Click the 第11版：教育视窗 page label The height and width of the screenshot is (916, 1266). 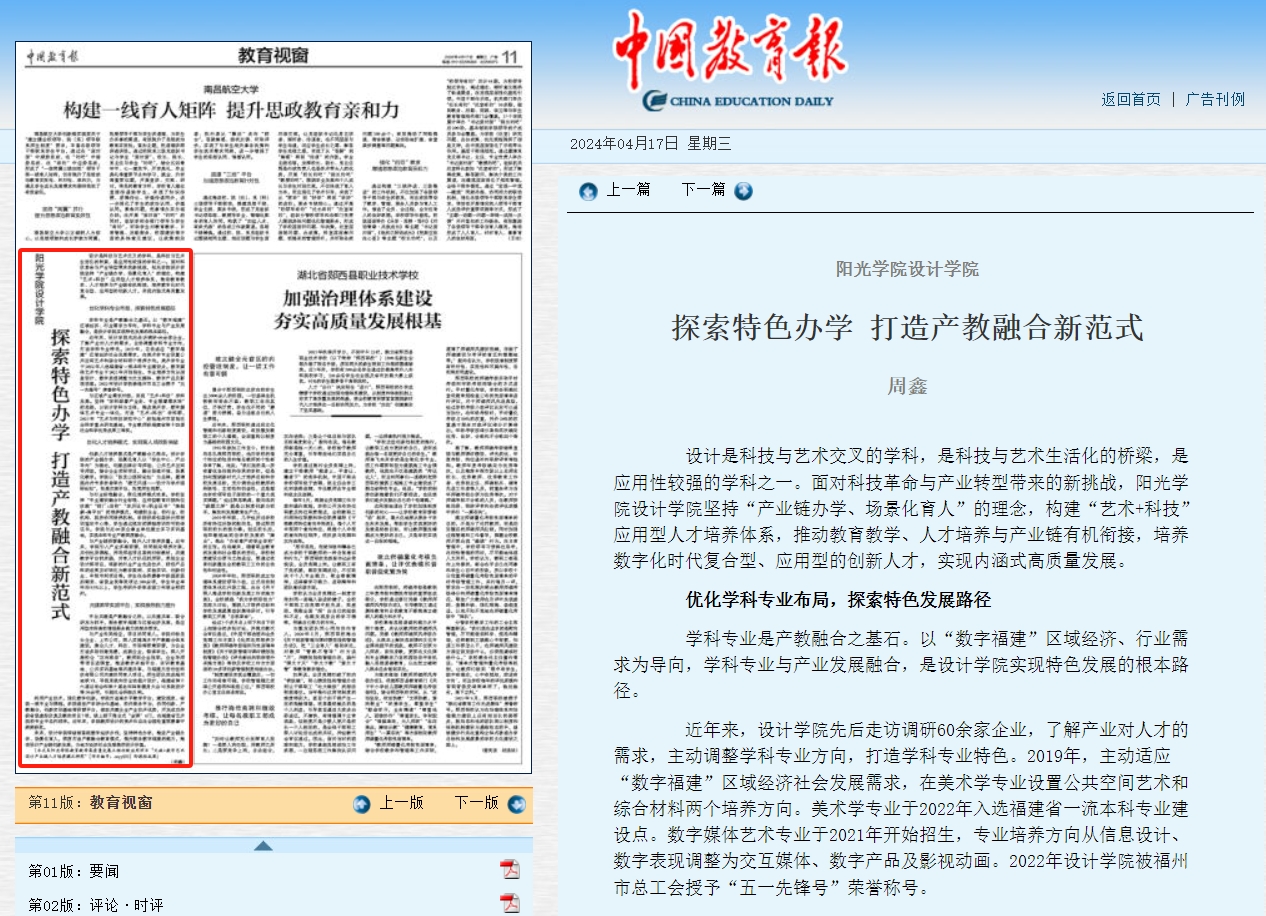click(x=90, y=802)
